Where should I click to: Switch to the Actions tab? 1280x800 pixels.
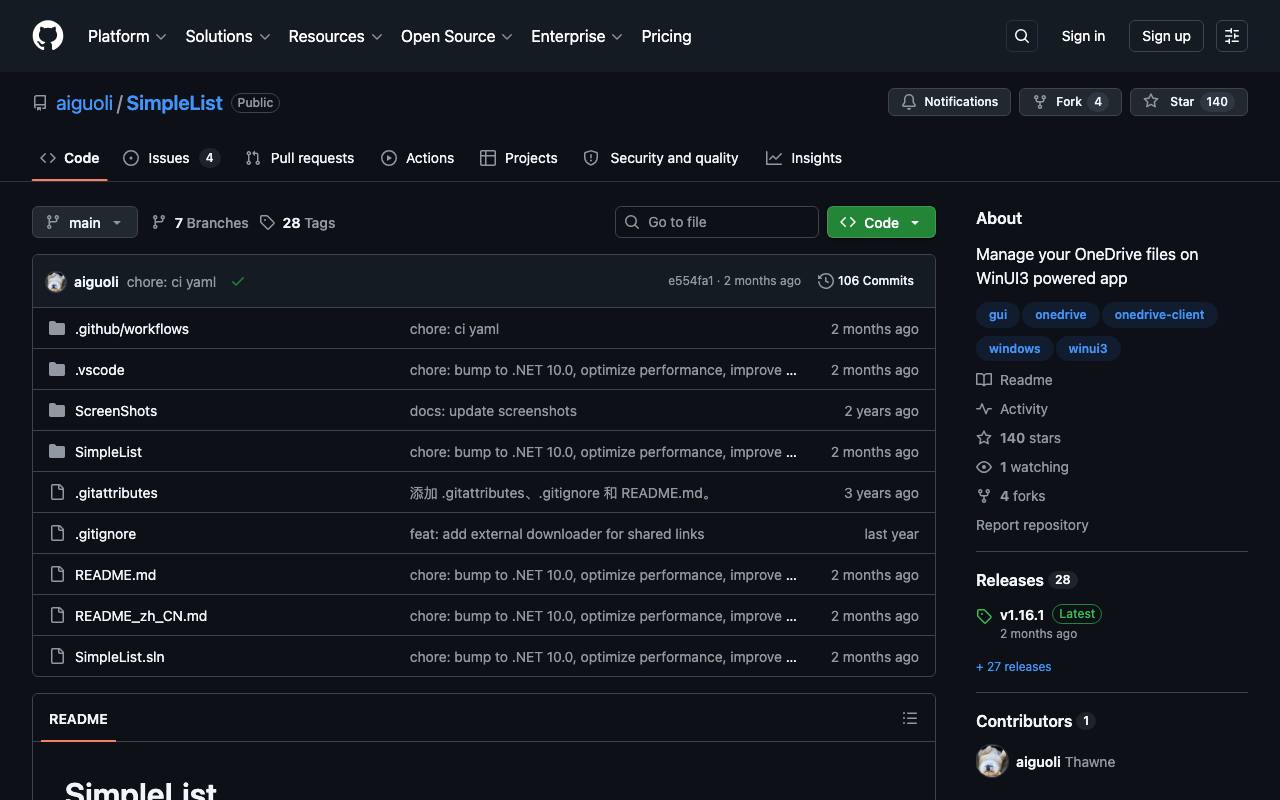417,158
